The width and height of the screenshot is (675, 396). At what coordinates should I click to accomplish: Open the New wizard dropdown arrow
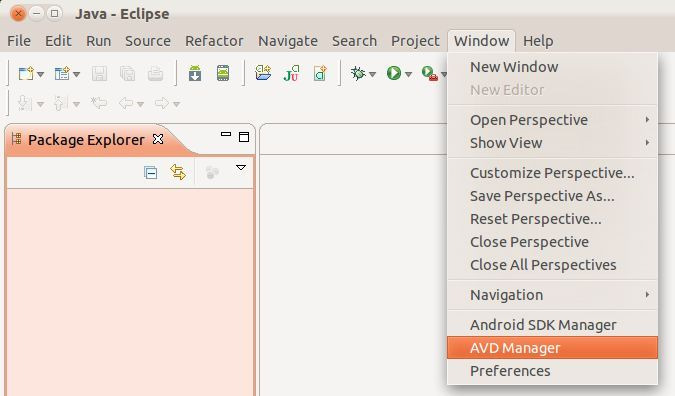[x=40, y=74]
